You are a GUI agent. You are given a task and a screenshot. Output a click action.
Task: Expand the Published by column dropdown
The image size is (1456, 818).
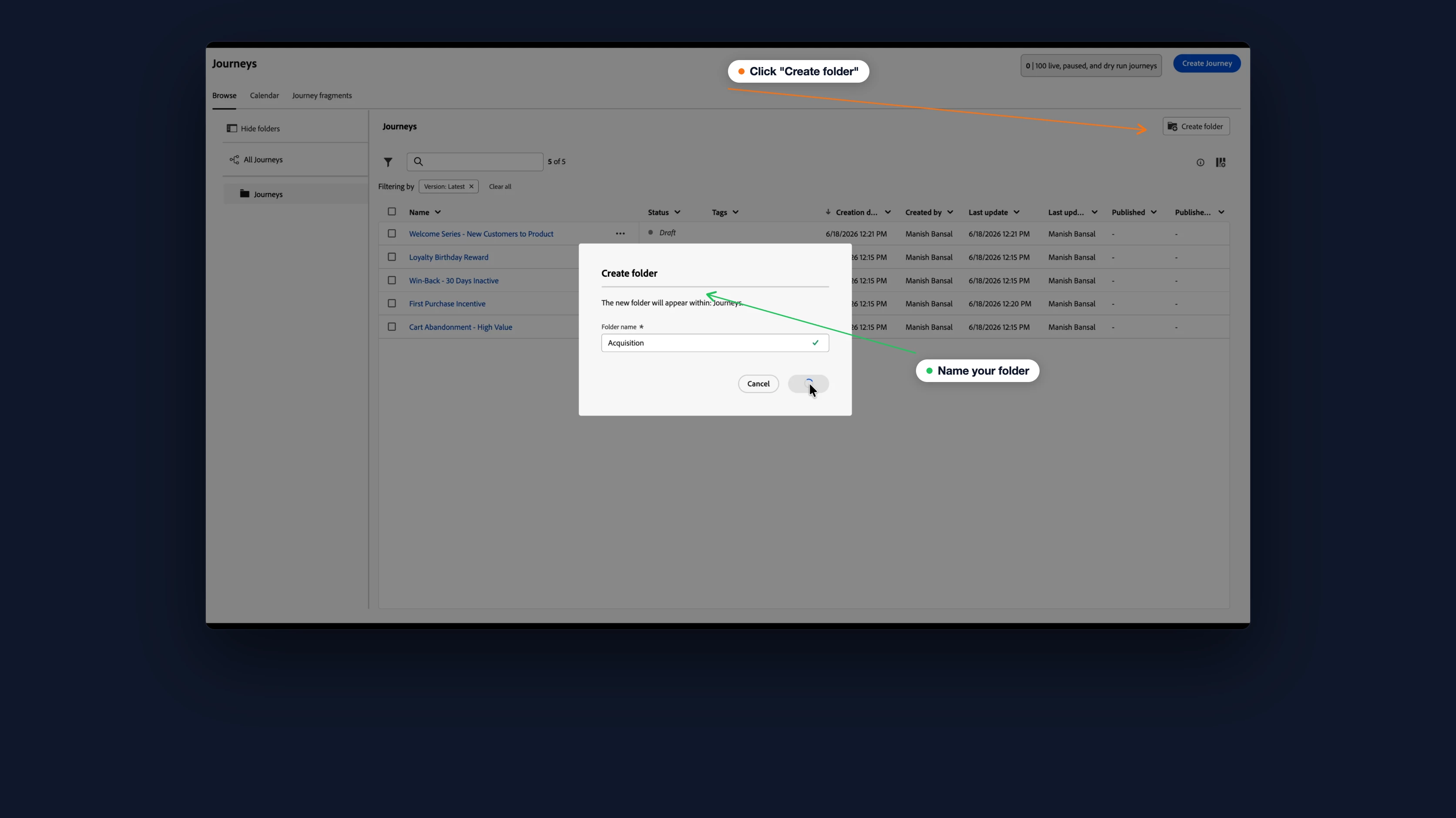tap(1221, 213)
